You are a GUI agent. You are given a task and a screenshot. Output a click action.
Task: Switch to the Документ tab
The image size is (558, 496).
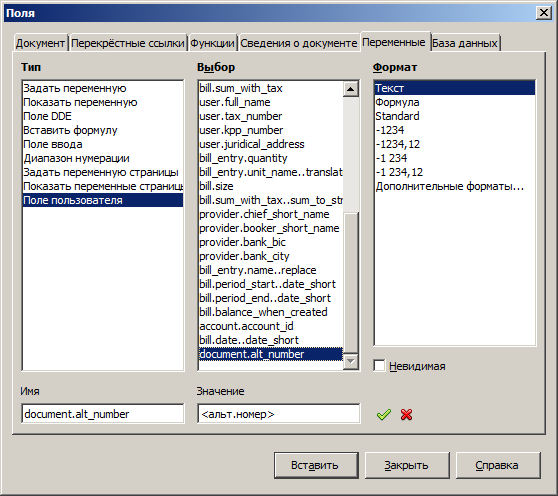click(40, 43)
